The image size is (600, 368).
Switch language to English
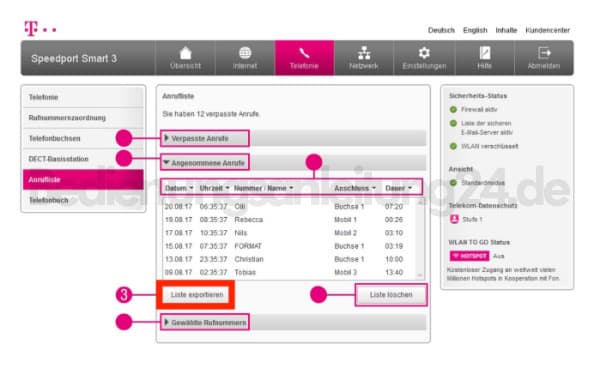475,30
